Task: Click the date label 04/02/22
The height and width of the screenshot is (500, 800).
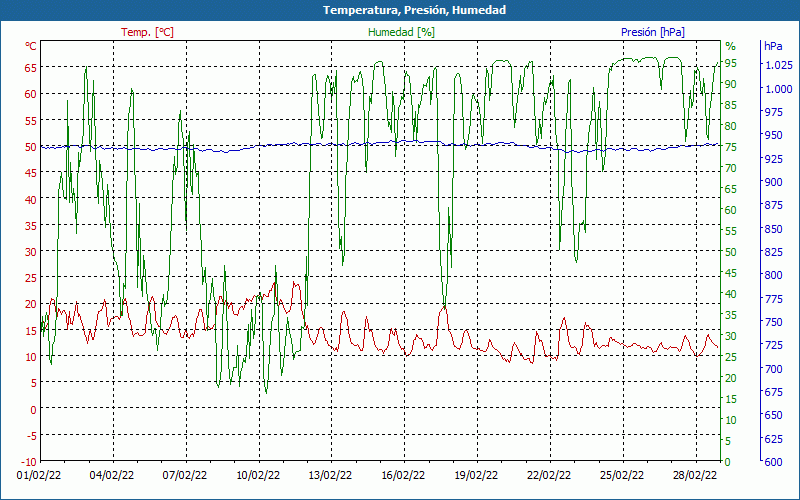Action: click(112, 476)
